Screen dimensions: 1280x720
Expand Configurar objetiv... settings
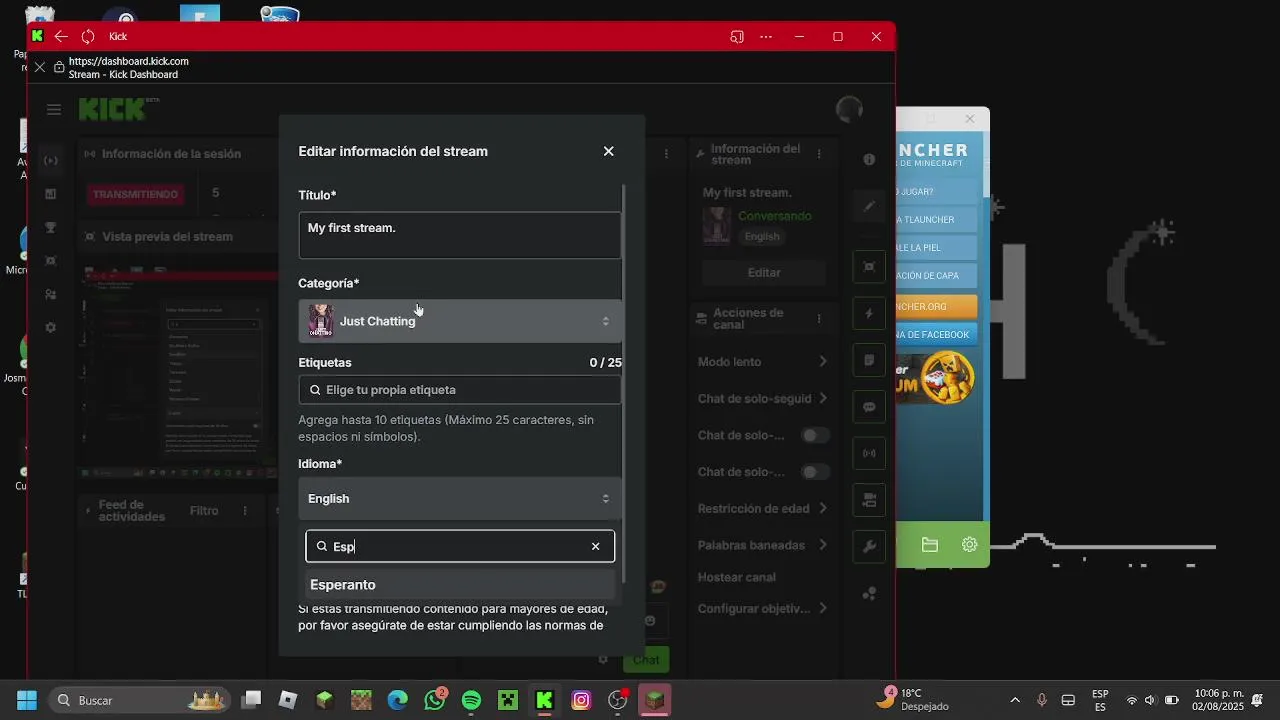pos(764,608)
